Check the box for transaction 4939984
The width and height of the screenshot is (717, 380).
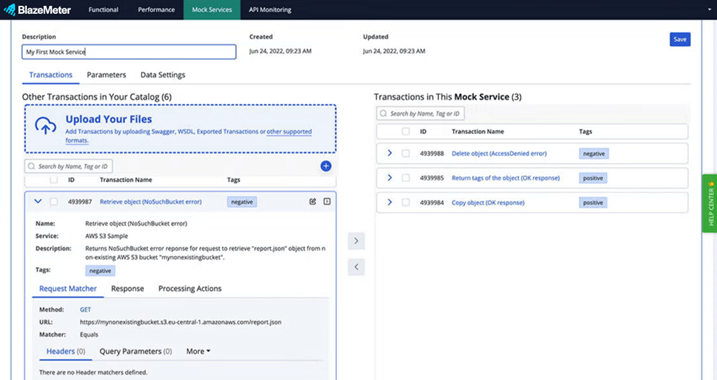[x=406, y=203]
